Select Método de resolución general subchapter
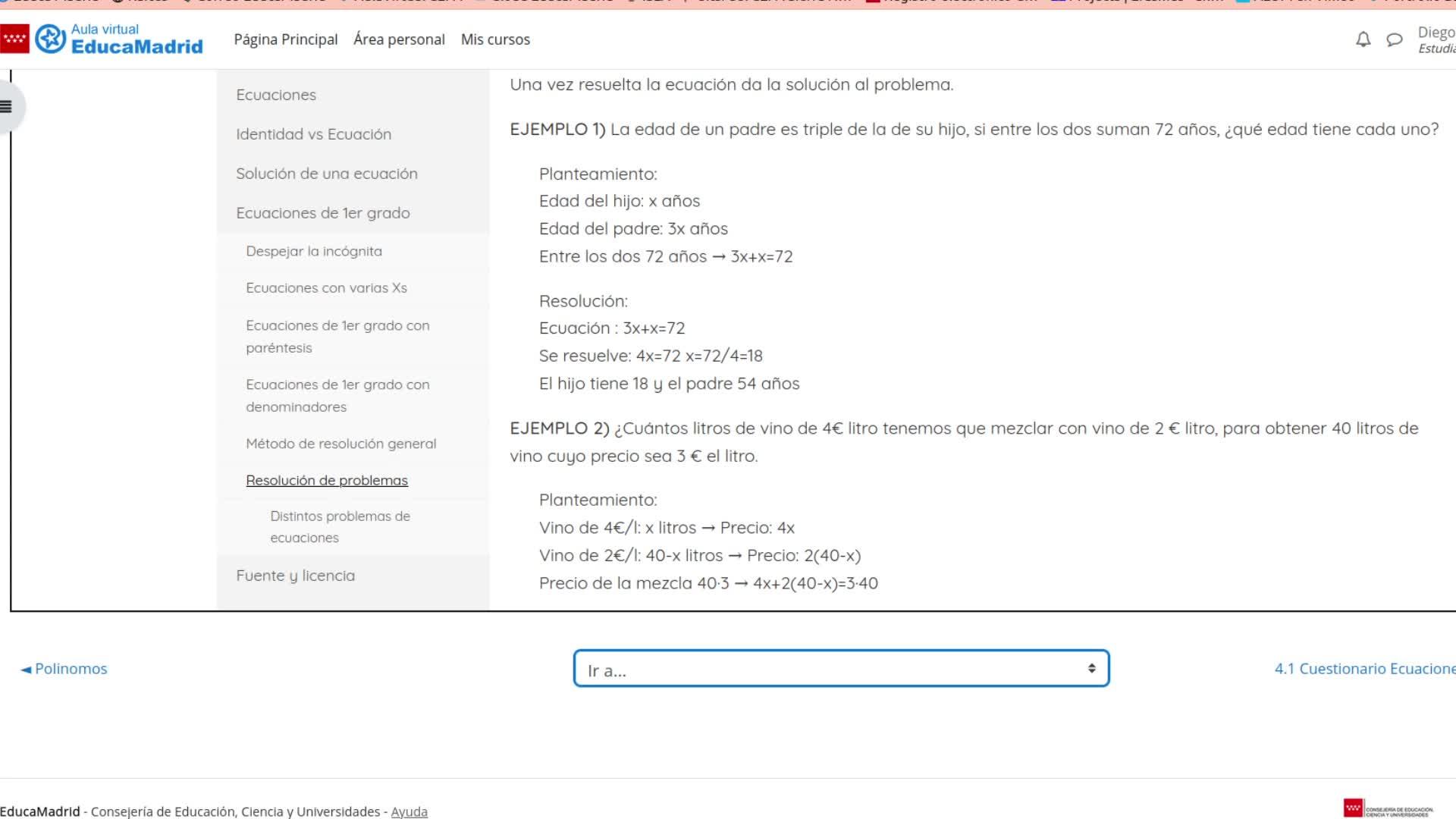 click(340, 444)
